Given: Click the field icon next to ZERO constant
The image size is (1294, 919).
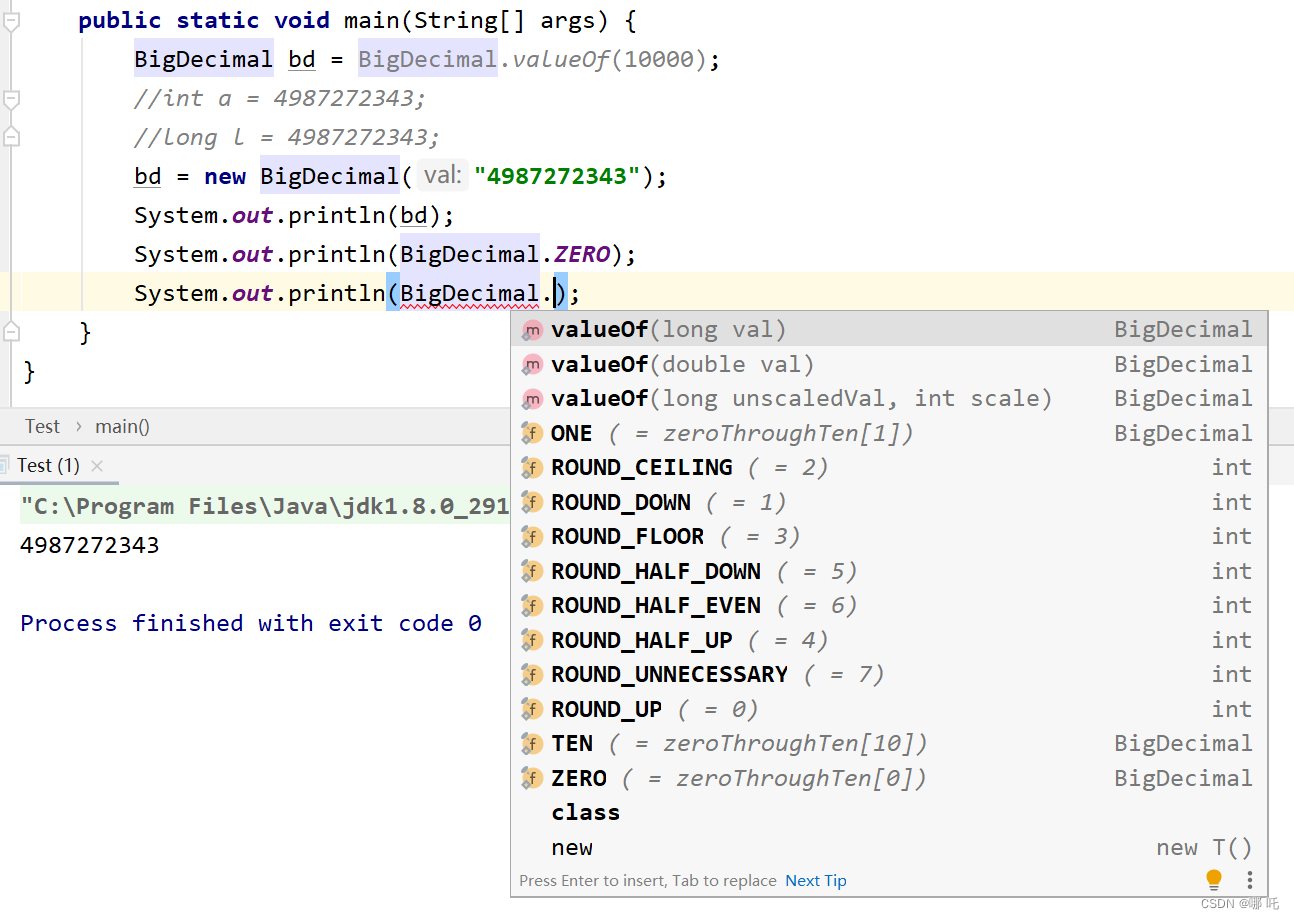Looking at the screenshot, I should point(531,777).
